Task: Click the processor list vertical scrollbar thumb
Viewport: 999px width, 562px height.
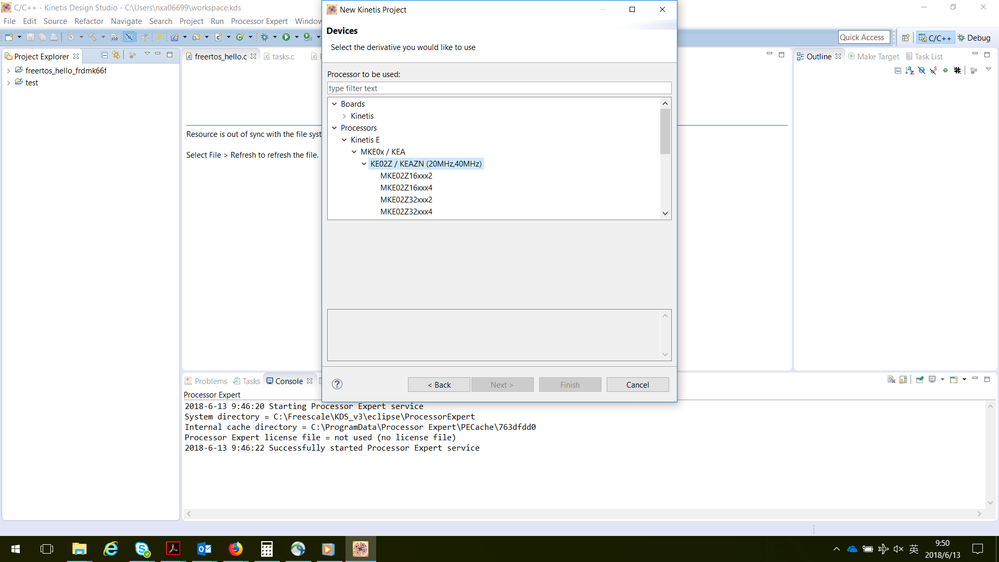Action: 665,131
